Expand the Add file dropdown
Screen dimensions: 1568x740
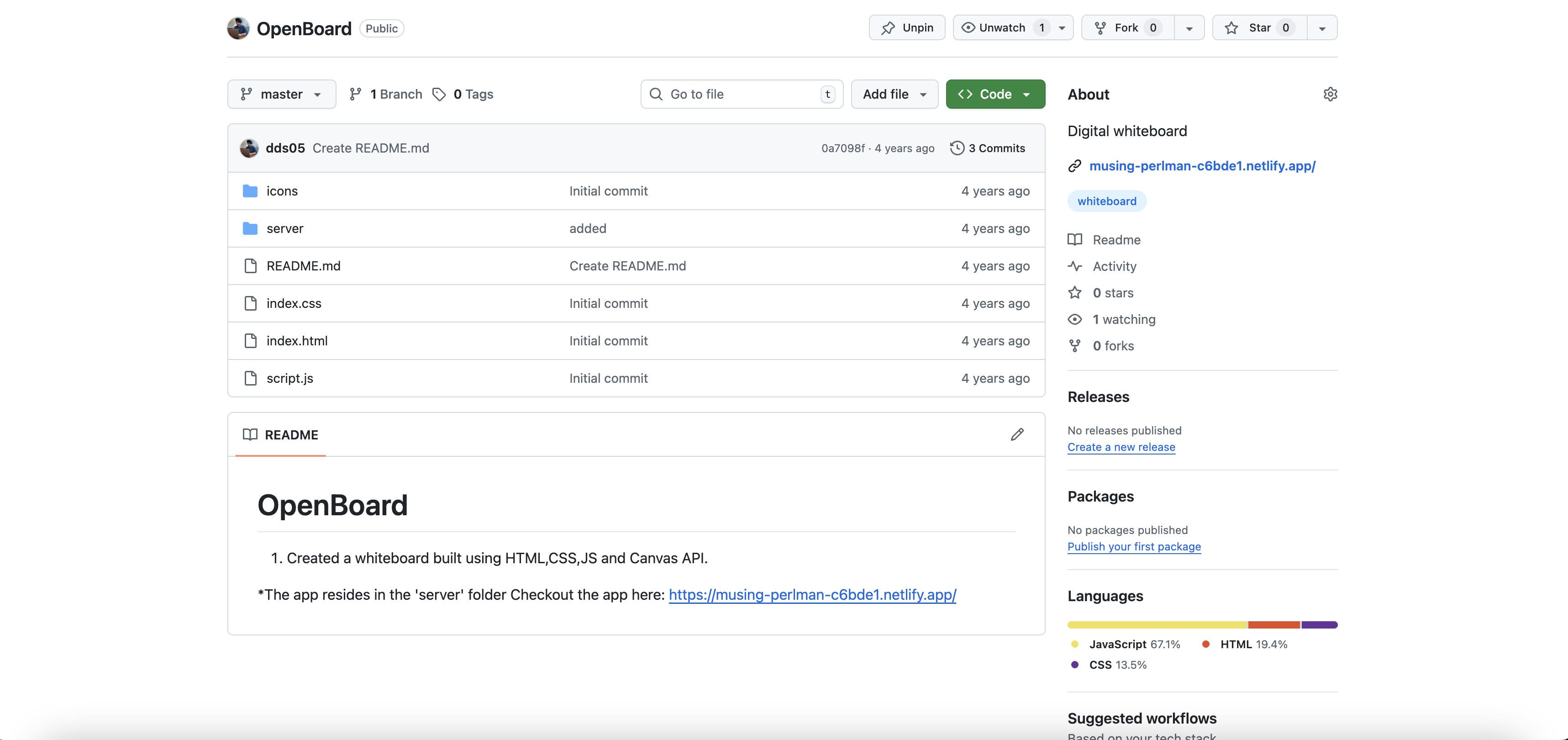[894, 95]
